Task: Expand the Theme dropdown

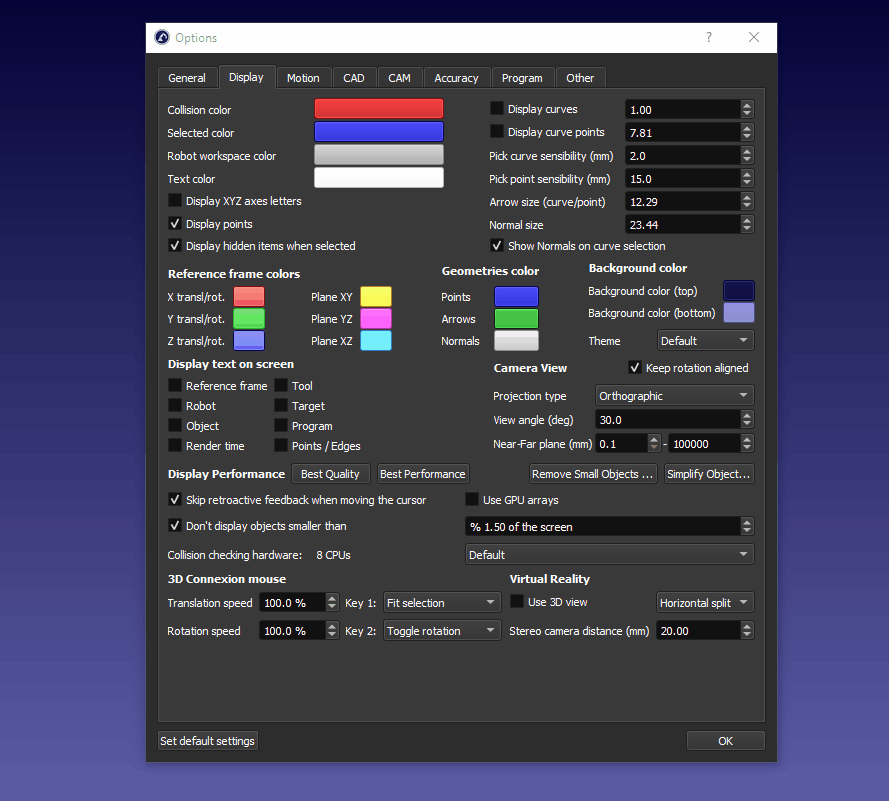Action: [x=705, y=341]
